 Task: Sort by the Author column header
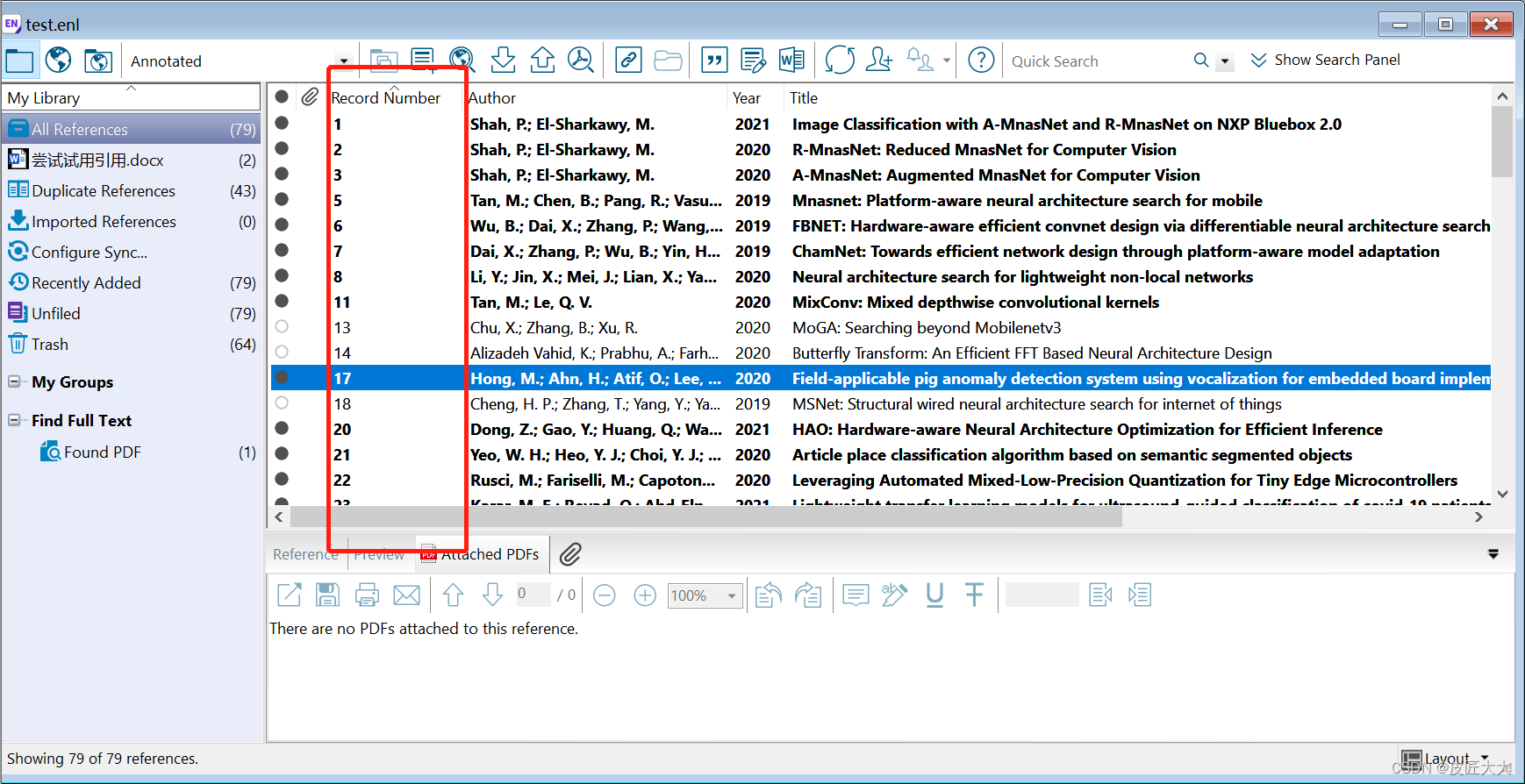coord(492,98)
